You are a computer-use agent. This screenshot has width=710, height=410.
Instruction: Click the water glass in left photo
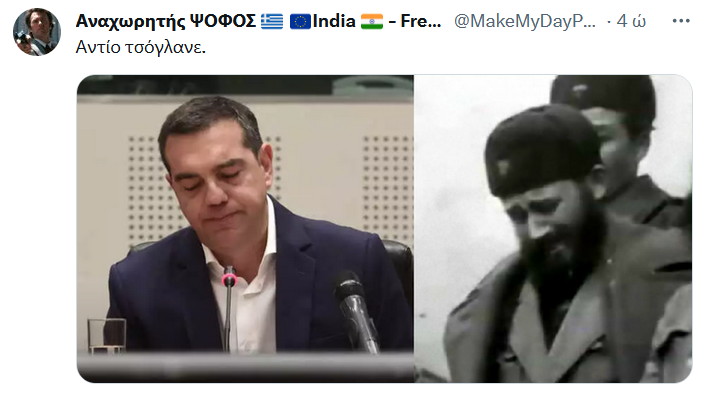[106, 335]
